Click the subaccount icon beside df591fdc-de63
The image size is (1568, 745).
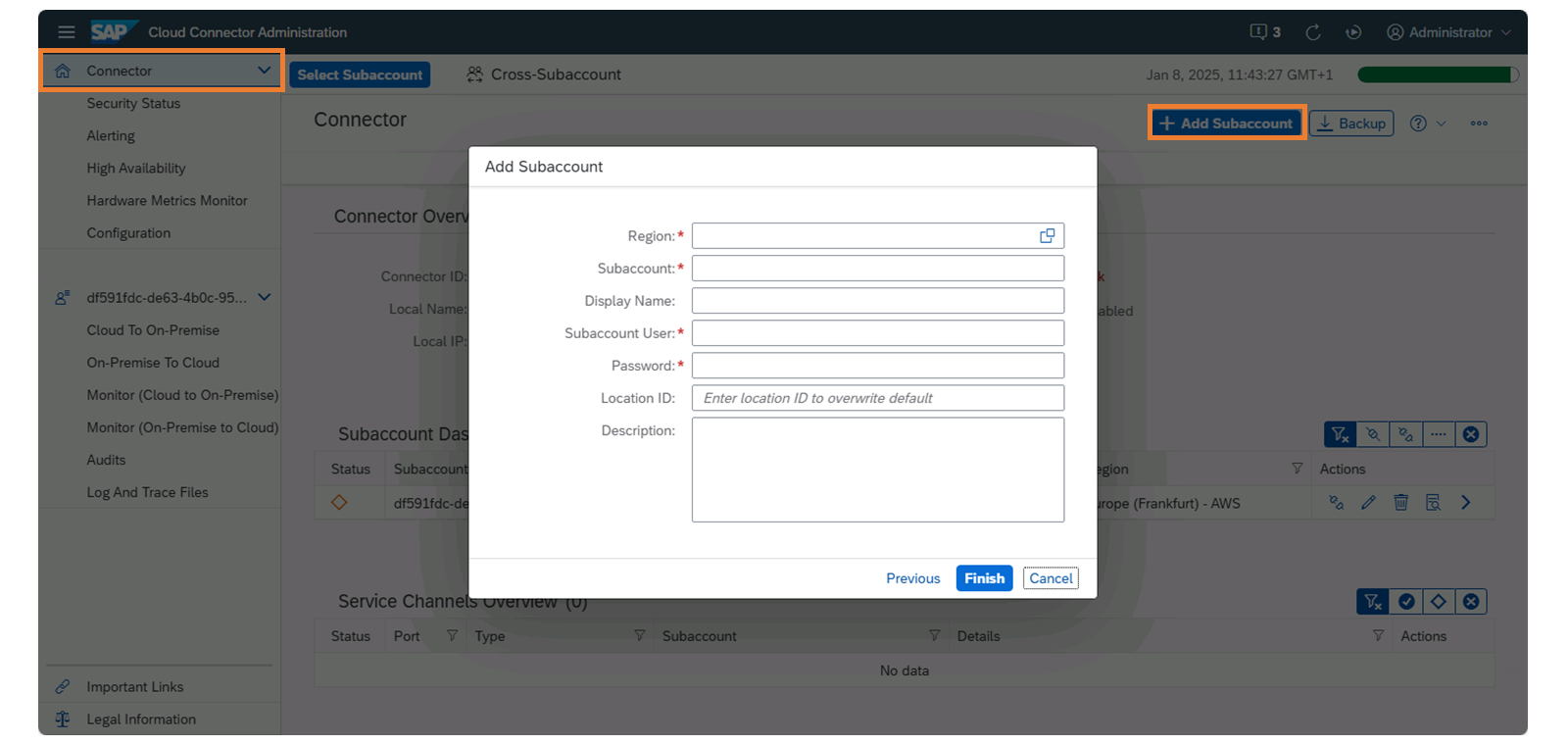[x=63, y=297]
